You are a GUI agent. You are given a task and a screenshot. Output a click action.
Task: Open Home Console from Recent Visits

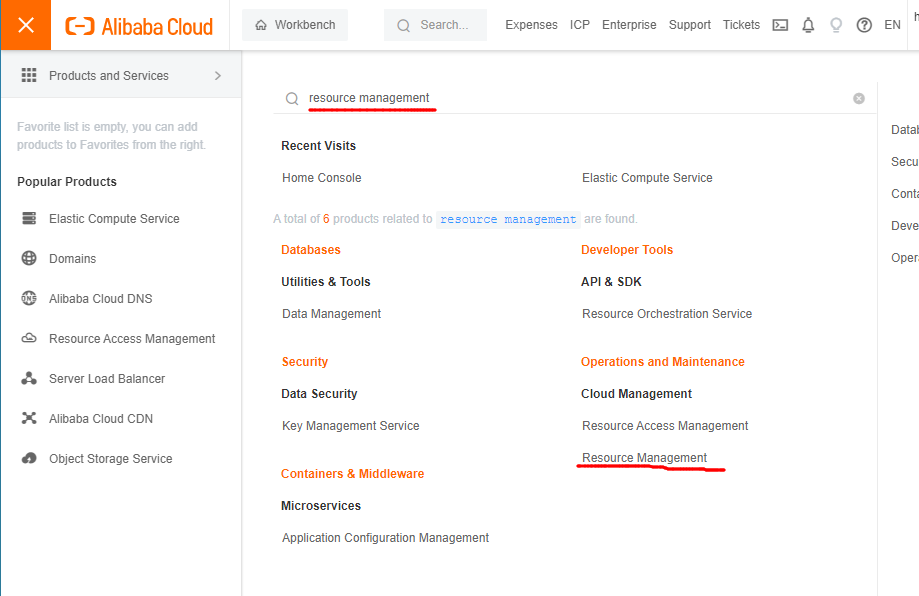(321, 178)
